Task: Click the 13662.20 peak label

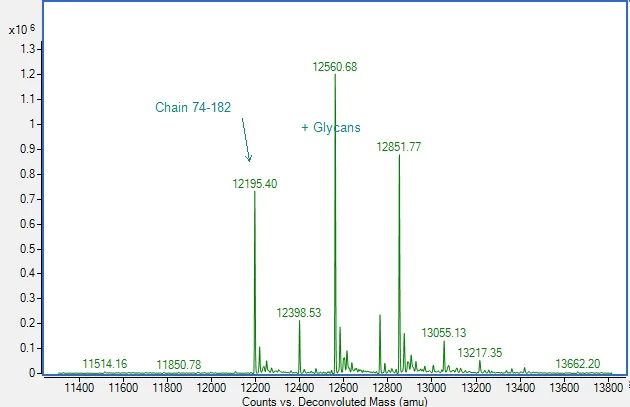Action: click(x=577, y=364)
